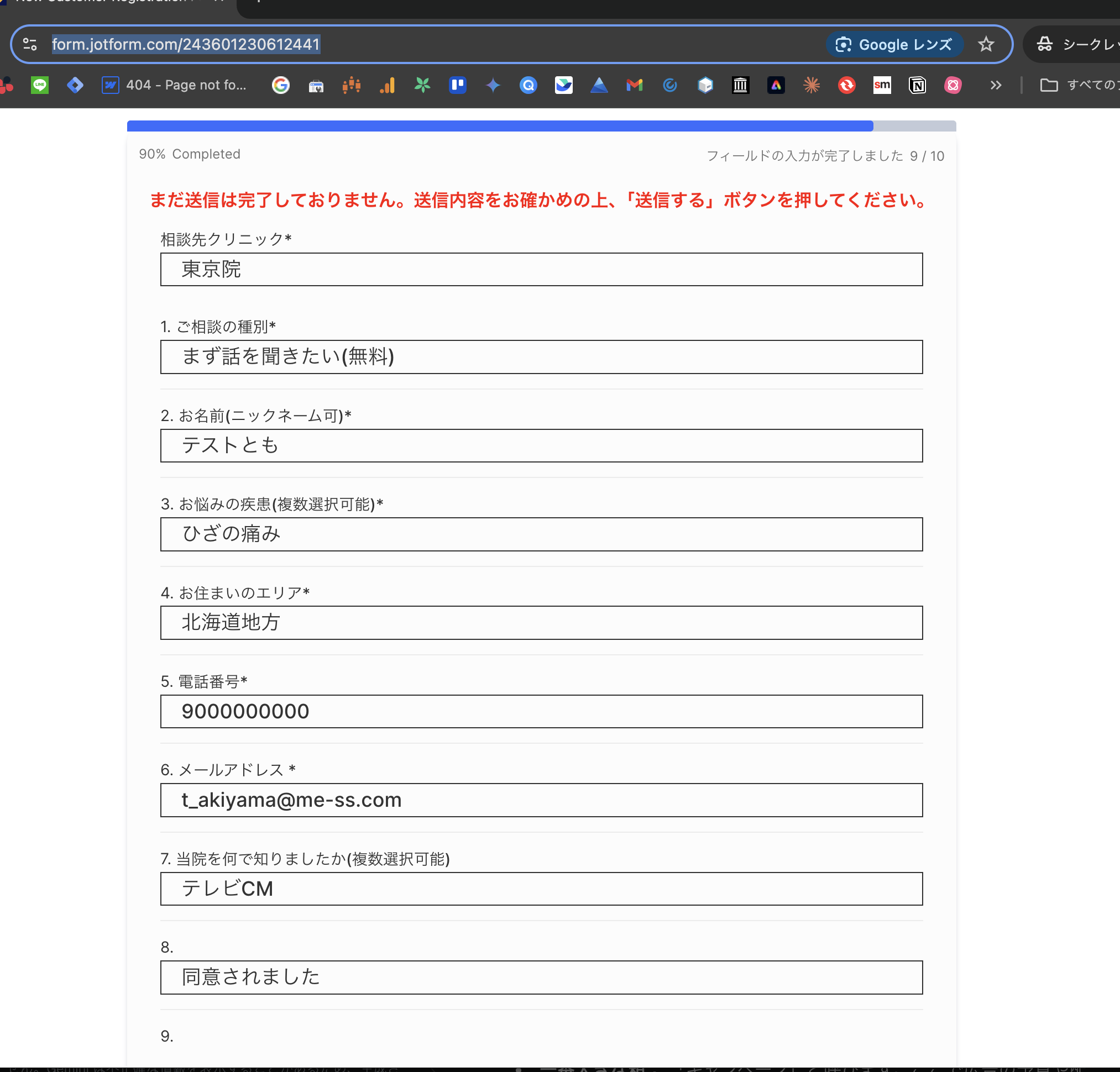Click the LINE bookmark icon
The width and height of the screenshot is (1120, 1072).
click(x=39, y=85)
